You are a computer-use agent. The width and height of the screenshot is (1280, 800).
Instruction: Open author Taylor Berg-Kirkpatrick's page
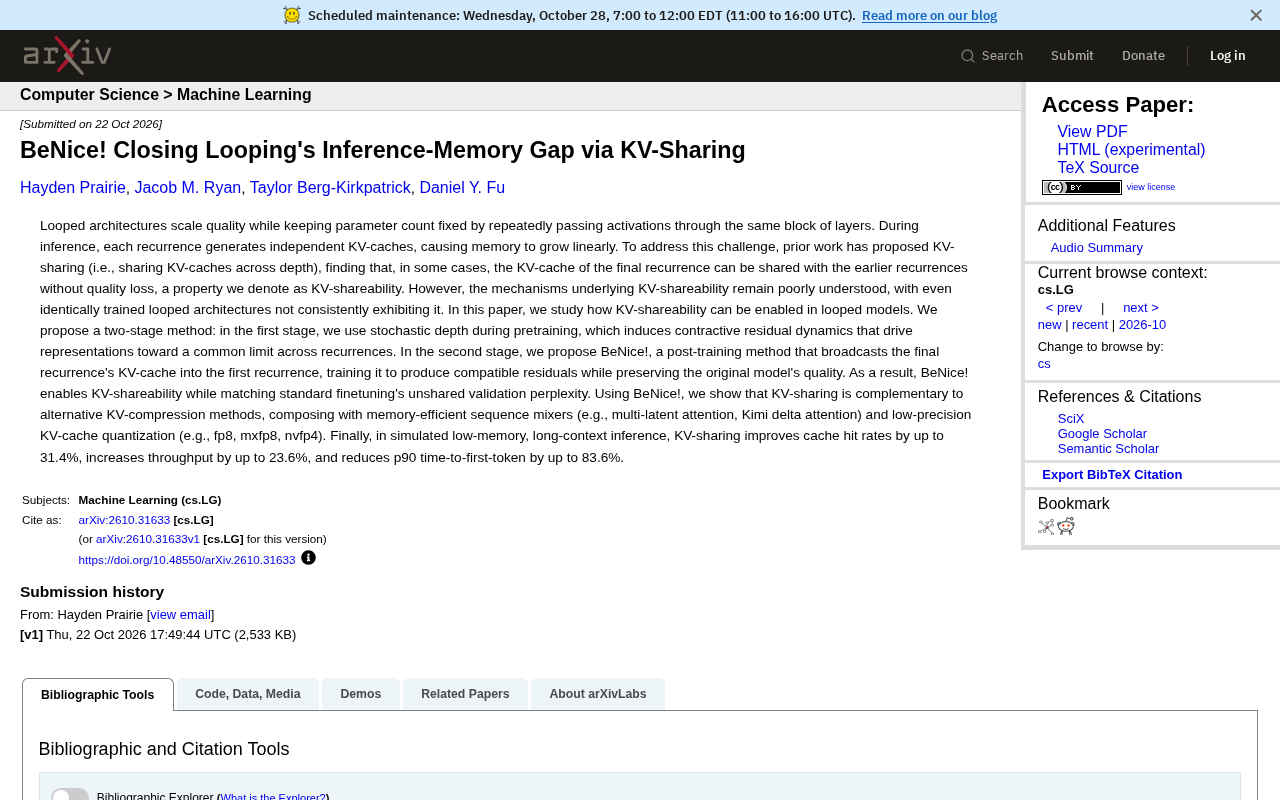tap(330, 188)
